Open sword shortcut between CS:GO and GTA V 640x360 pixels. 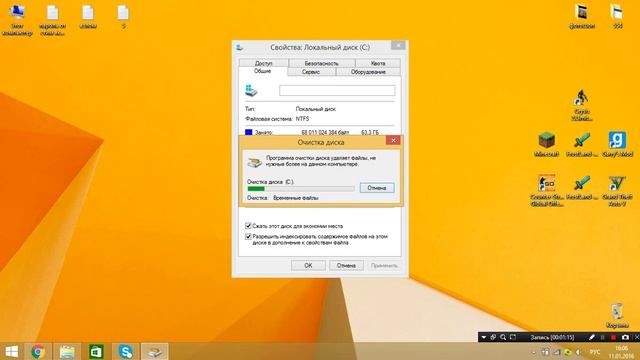(x=582, y=188)
